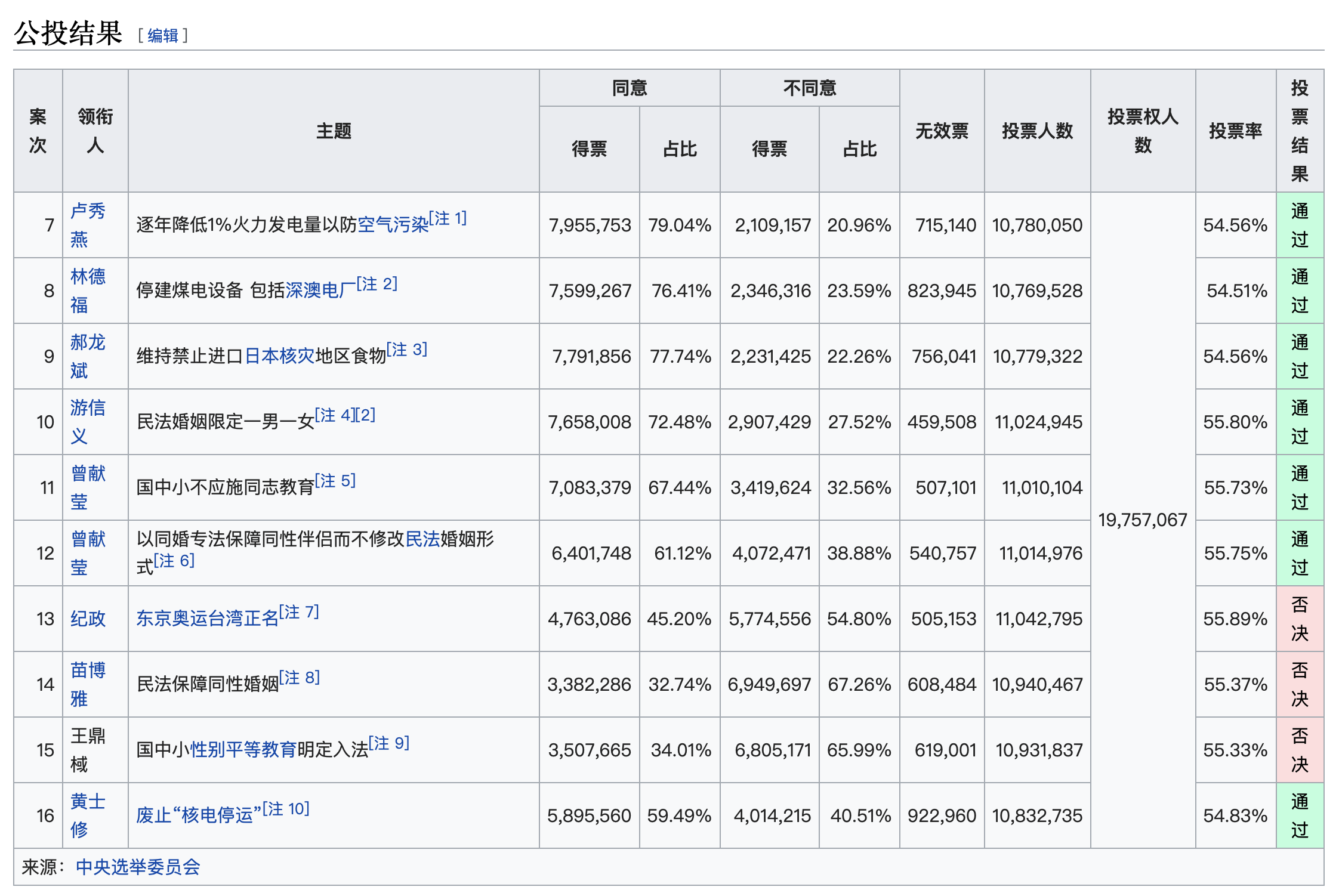This screenshot has width=1339, height=896.
Task: Click the 黄士修 name link
Action: tap(87, 802)
